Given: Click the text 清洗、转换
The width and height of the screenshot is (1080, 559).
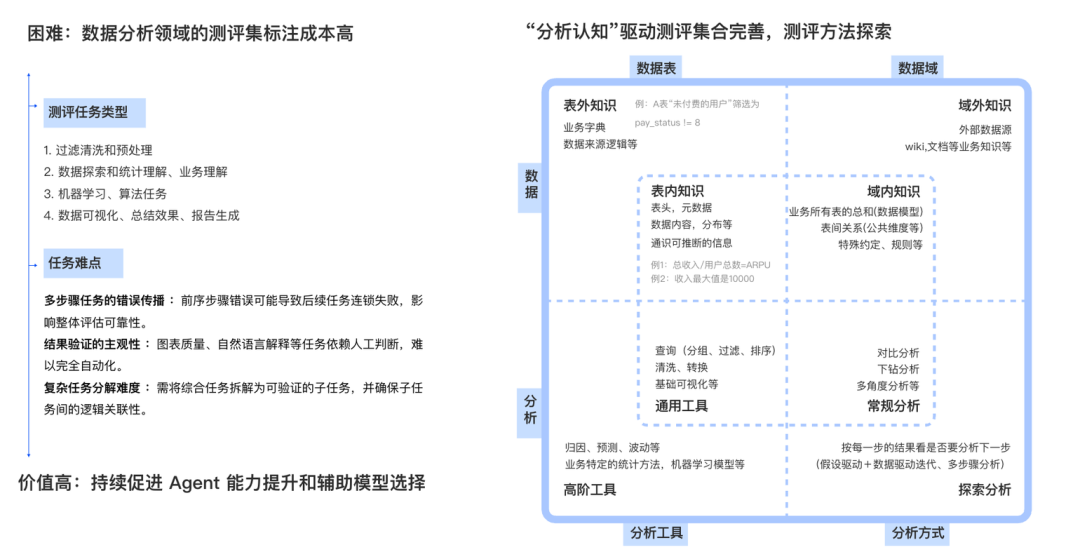Looking at the screenshot, I should (682, 368).
